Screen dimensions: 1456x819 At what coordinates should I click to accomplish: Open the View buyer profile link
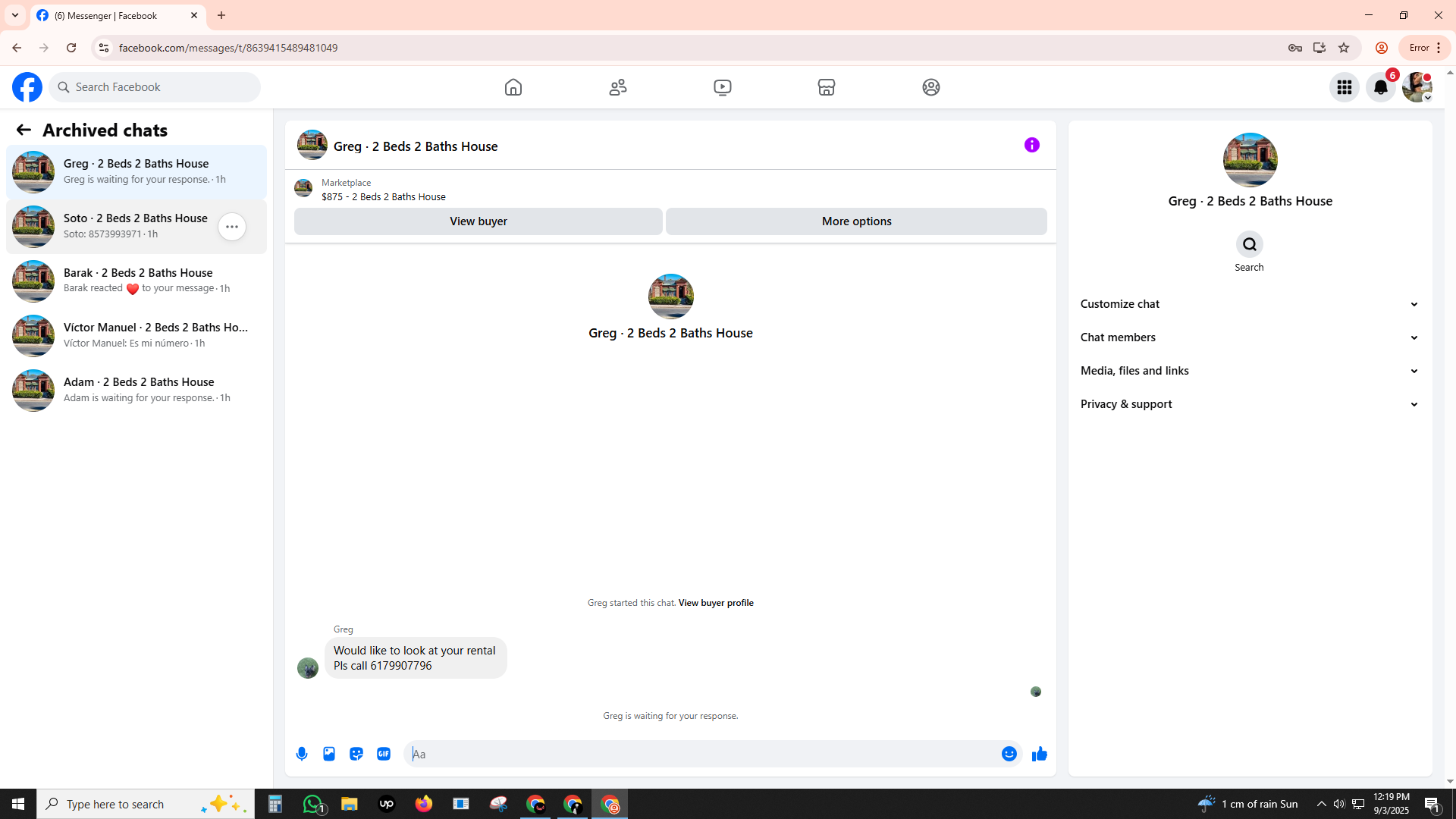[716, 603]
